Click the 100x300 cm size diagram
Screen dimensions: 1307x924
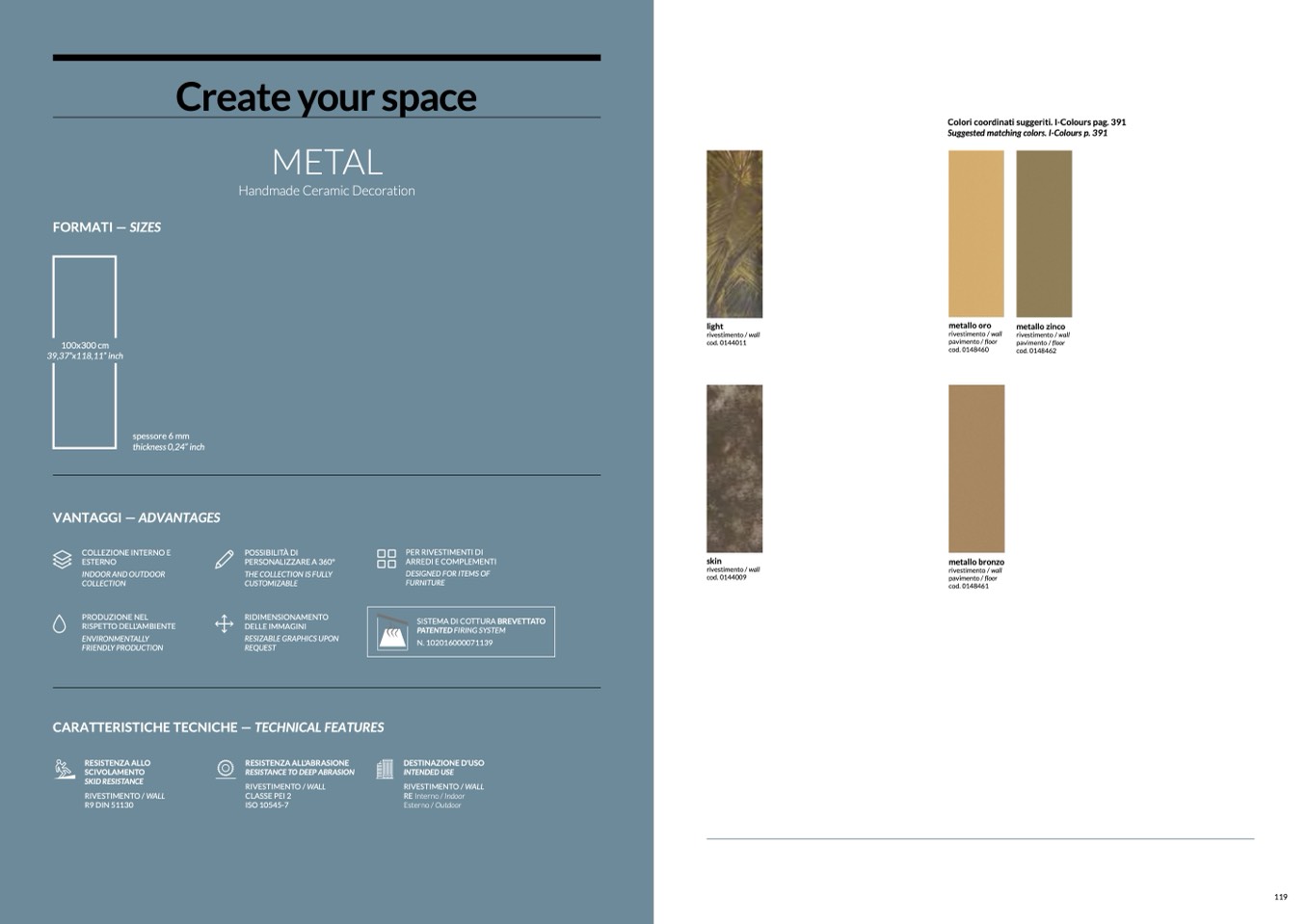pos(85,352)
